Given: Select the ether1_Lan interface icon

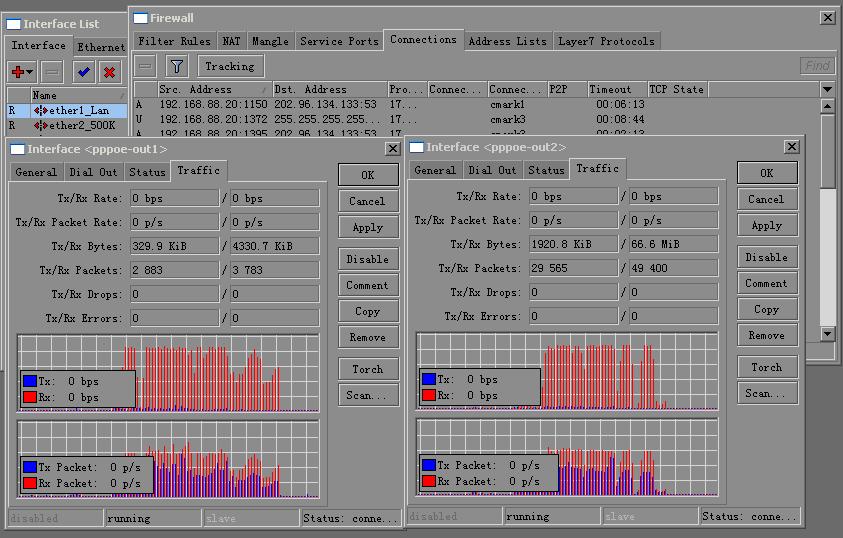Looking at the screenshot, I should point(40,110).
